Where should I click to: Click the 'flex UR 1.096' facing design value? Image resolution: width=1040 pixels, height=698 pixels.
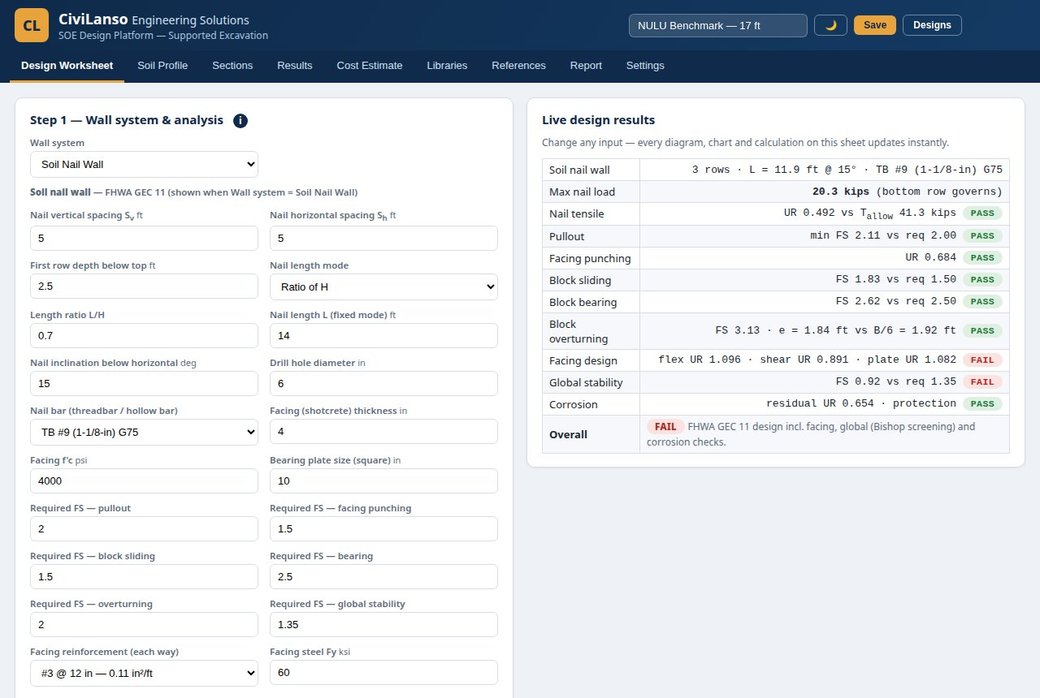[699, 360]
